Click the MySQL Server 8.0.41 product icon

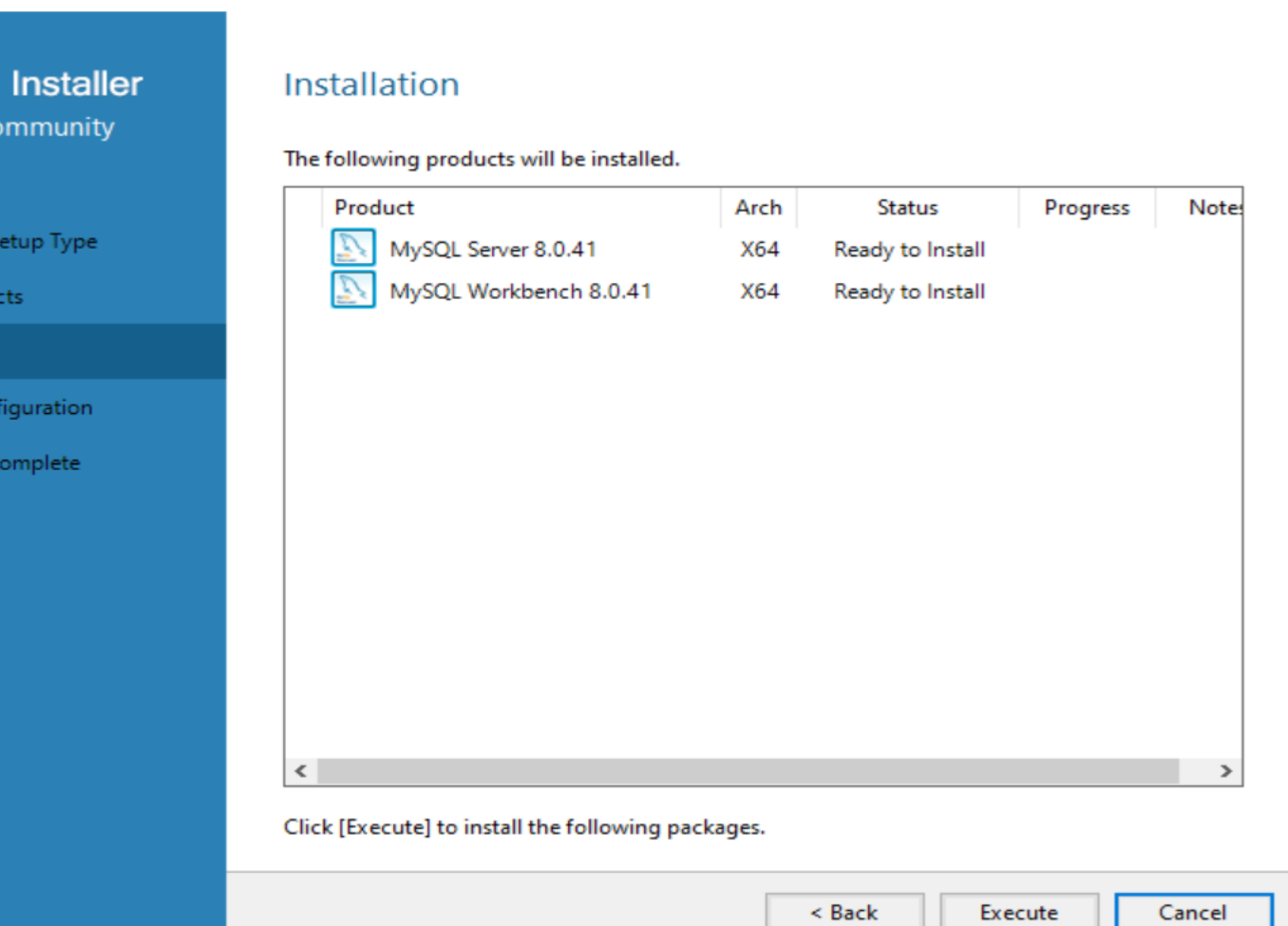[352, 248]
